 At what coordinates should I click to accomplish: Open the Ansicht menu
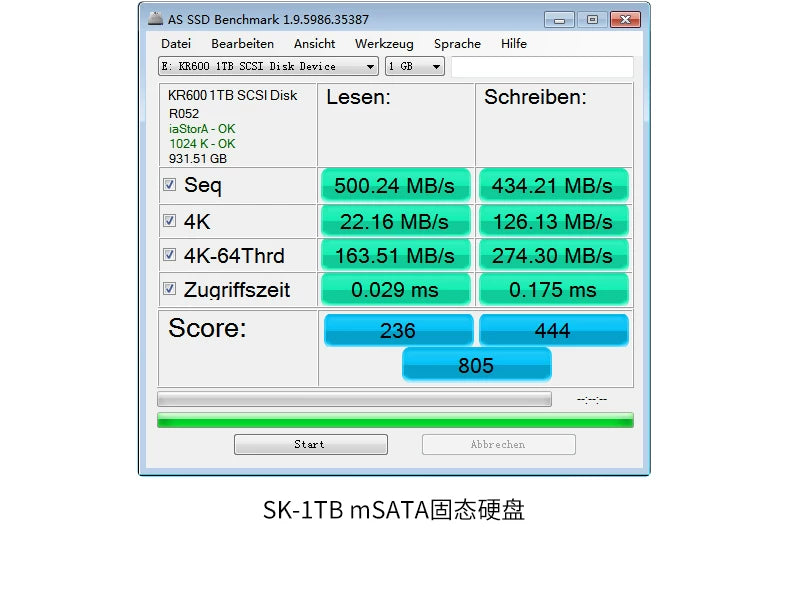coord(314,44)
